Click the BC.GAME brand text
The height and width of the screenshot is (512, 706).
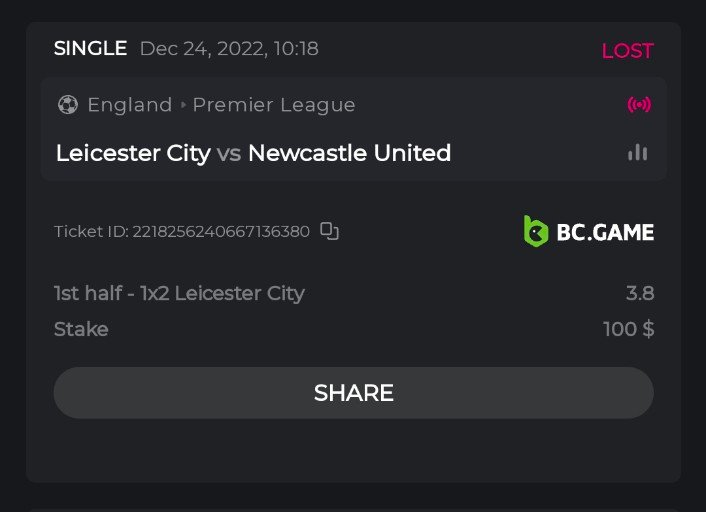coord(605,233)
